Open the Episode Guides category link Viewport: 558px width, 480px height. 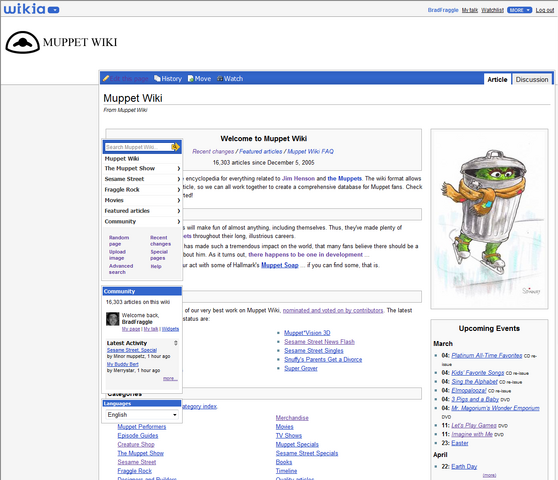[138, 436]
